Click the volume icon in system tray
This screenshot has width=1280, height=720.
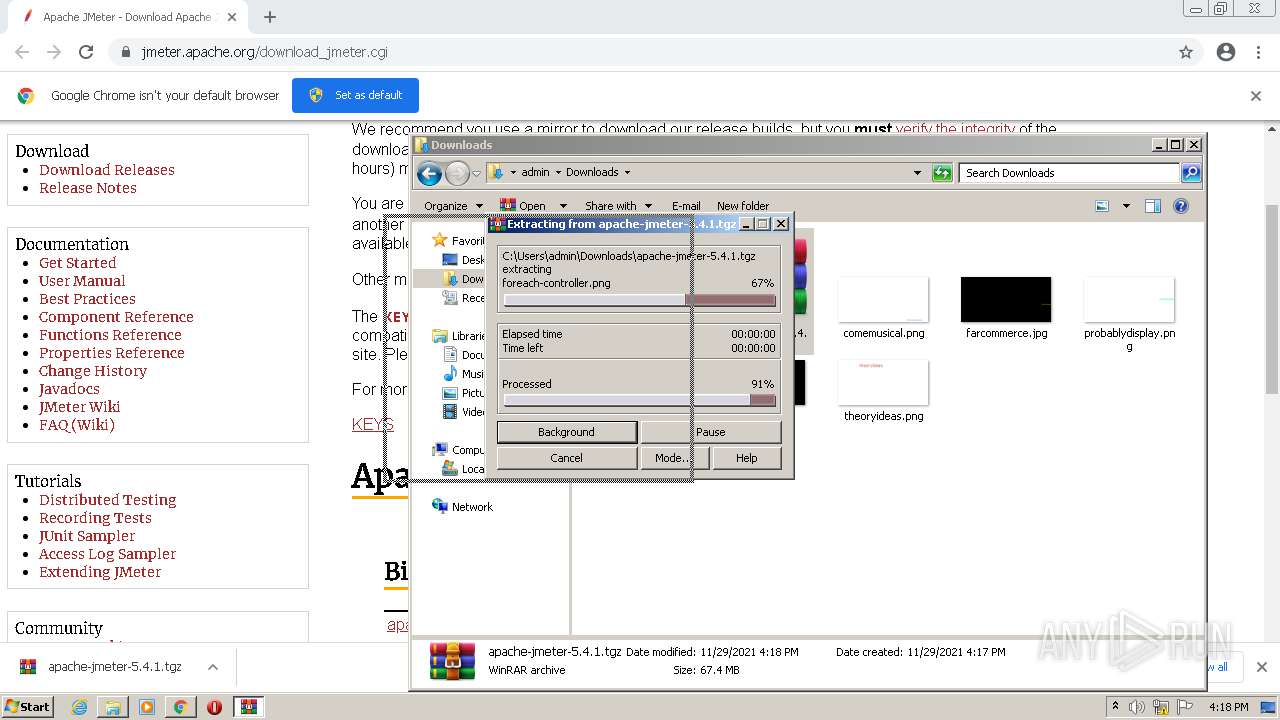pyautogui.click(x=1136, y=707)
